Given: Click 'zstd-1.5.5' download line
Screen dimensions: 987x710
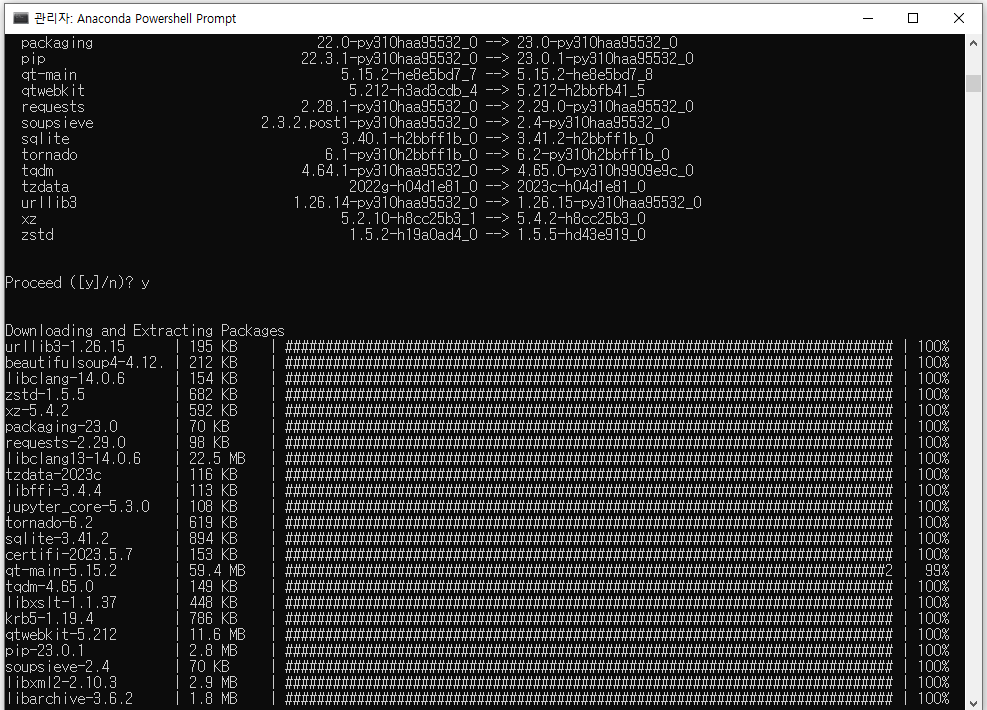Looking at the screenshot, I should [477, 395].
